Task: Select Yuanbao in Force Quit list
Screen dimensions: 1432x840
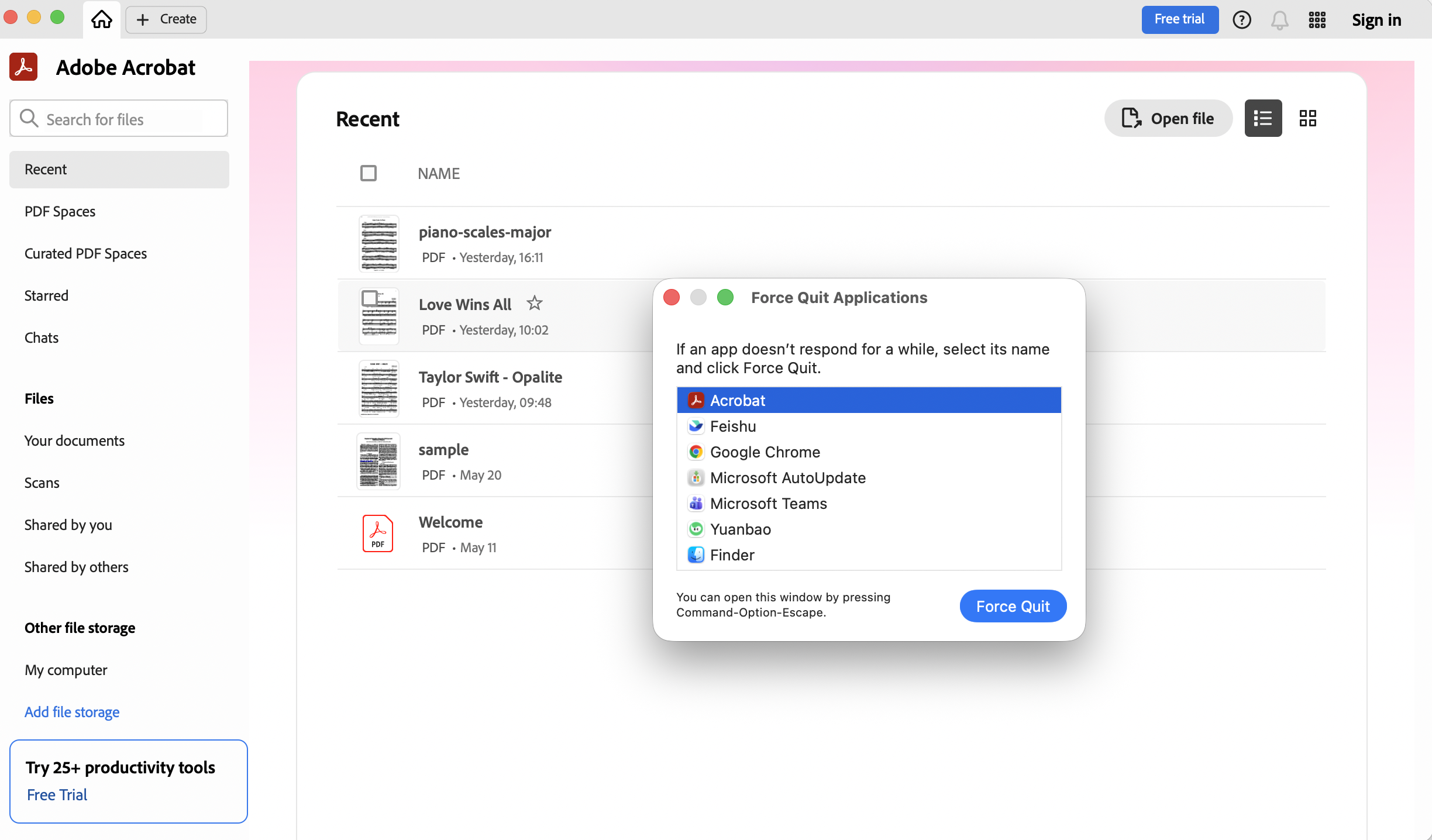Action: [x=869, y=529]
